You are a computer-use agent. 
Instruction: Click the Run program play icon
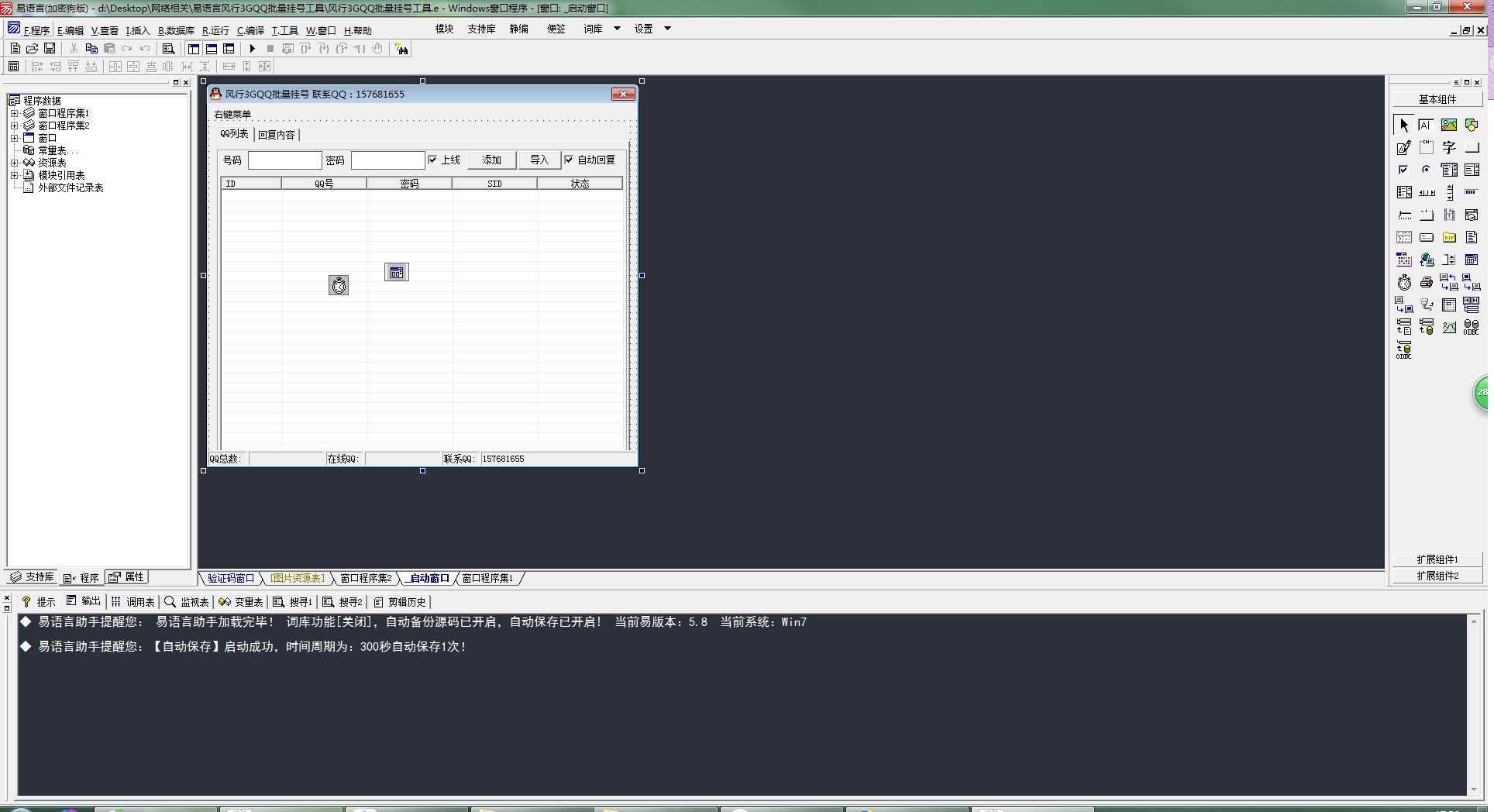(252, 49)
